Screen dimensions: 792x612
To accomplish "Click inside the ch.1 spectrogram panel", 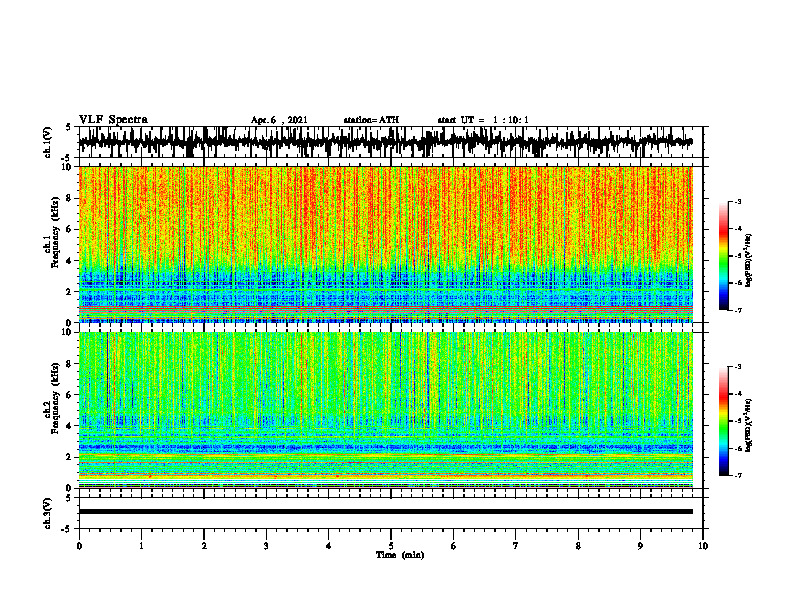I will point(385,244).
